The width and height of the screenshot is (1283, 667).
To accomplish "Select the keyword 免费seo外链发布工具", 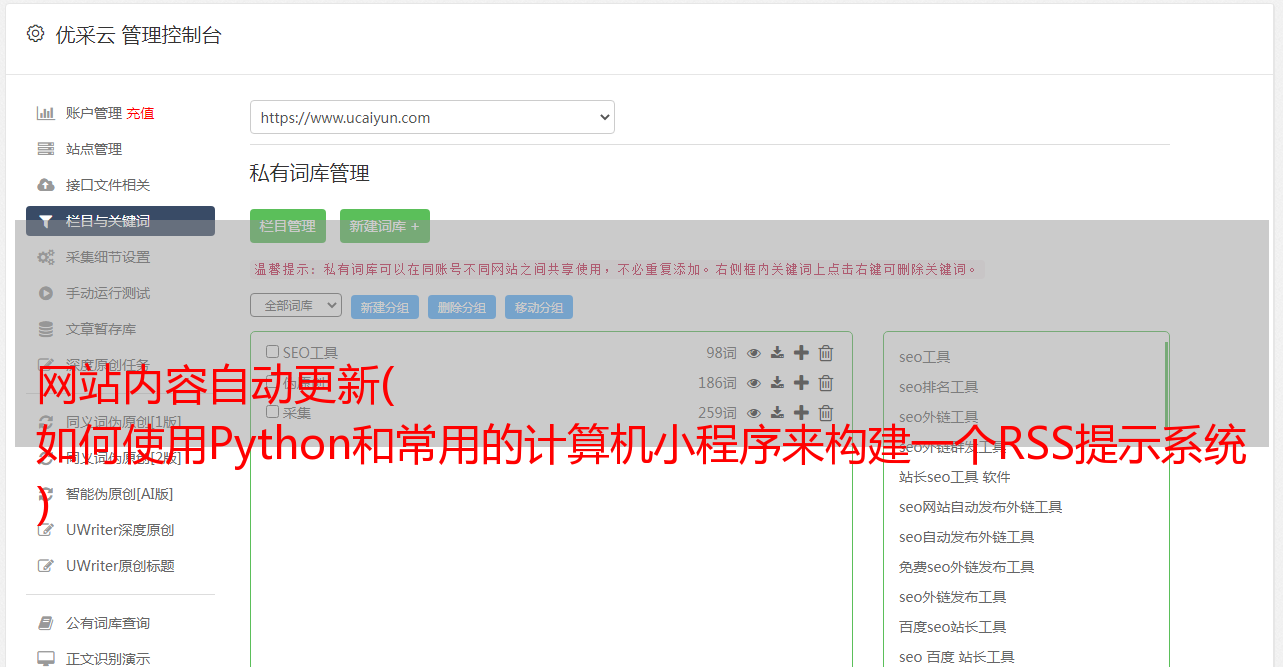I will pos(967,567).
